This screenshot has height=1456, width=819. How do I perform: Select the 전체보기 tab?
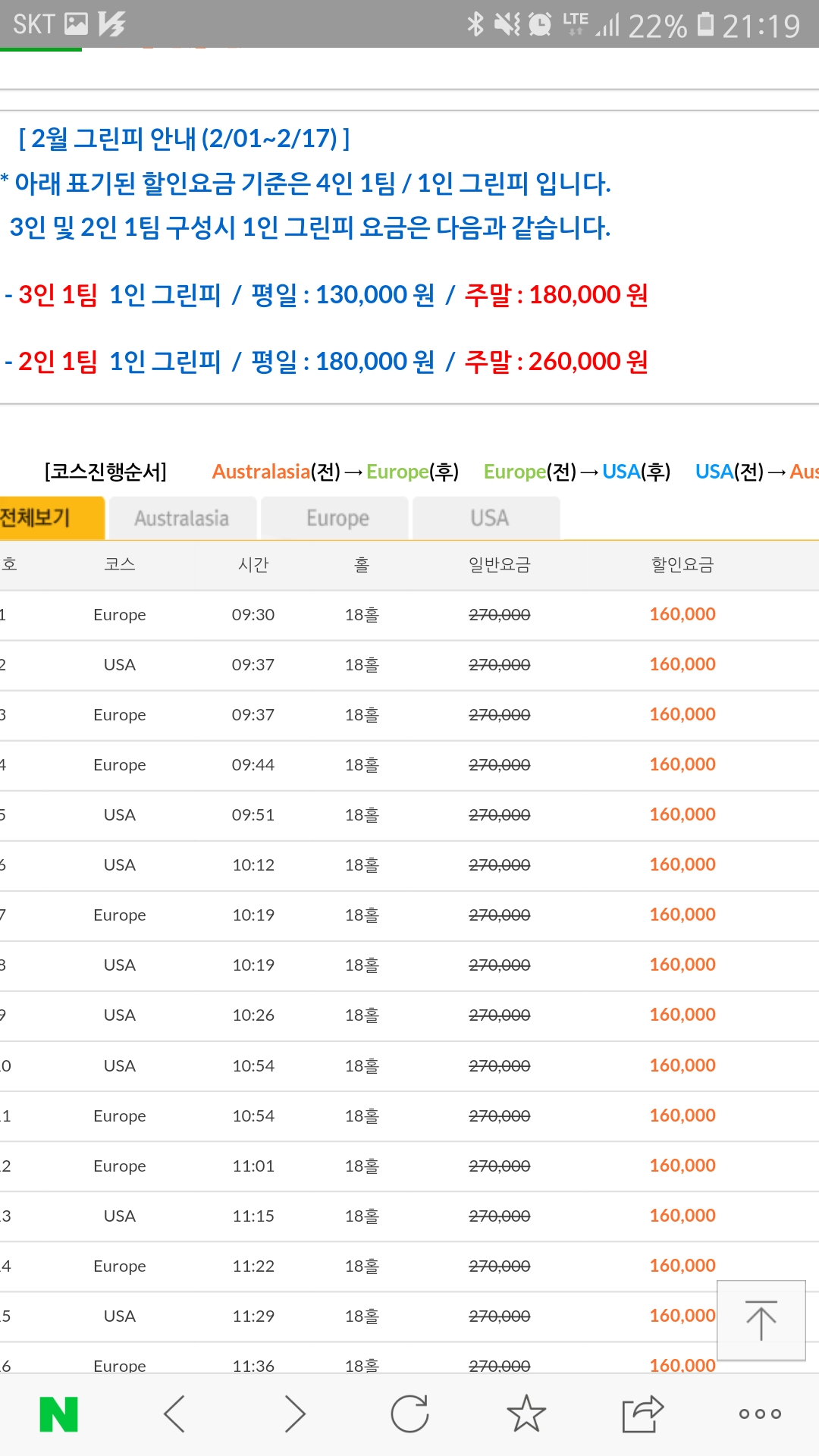coord(45,519)
